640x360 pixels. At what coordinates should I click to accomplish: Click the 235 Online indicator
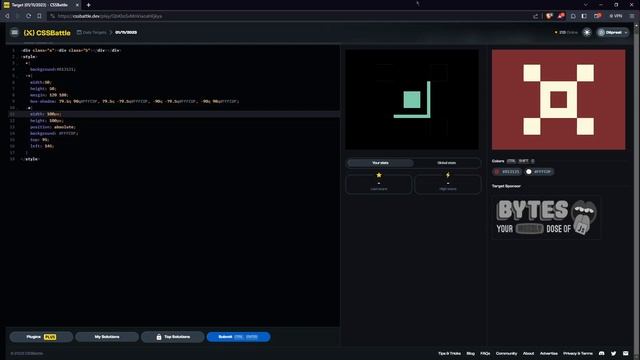pyautogui.click(x=566, y=32)
